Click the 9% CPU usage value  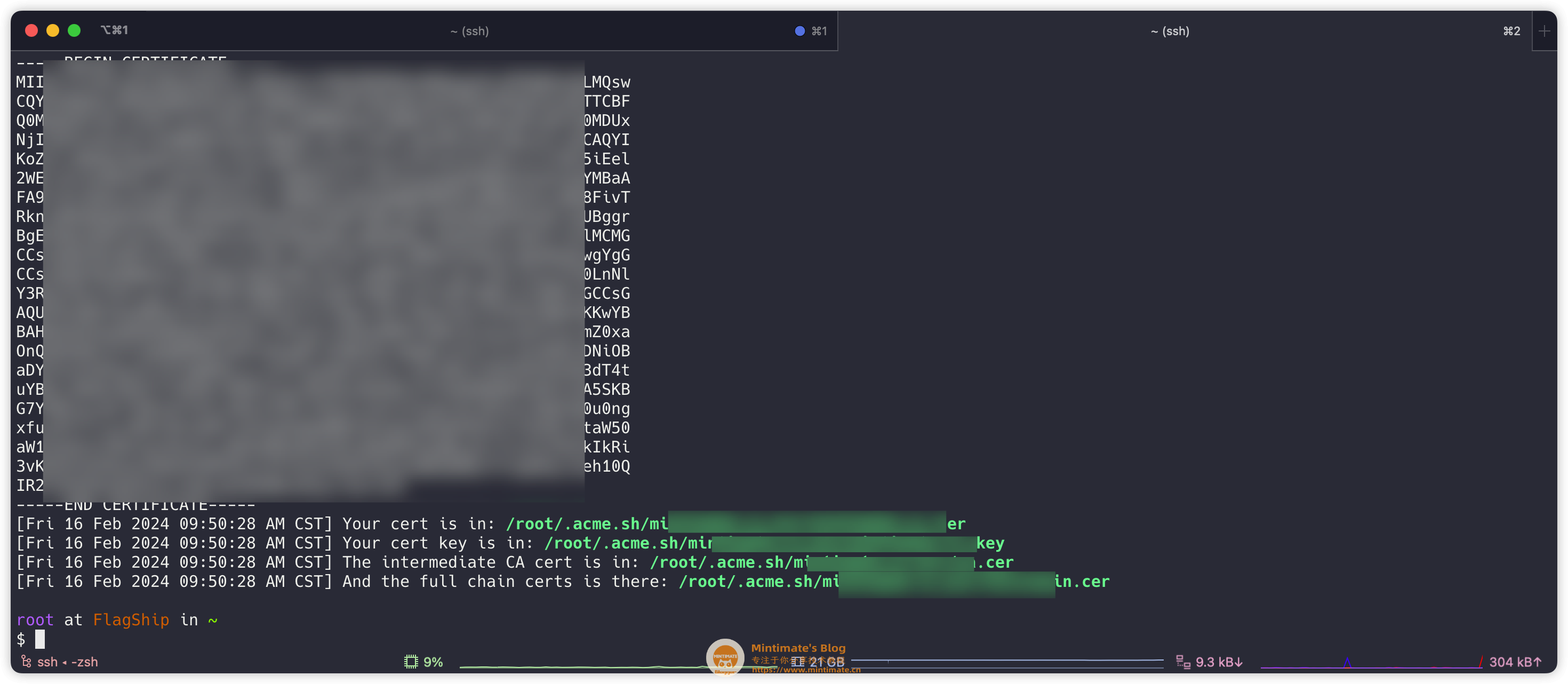(x=433, y=662)
